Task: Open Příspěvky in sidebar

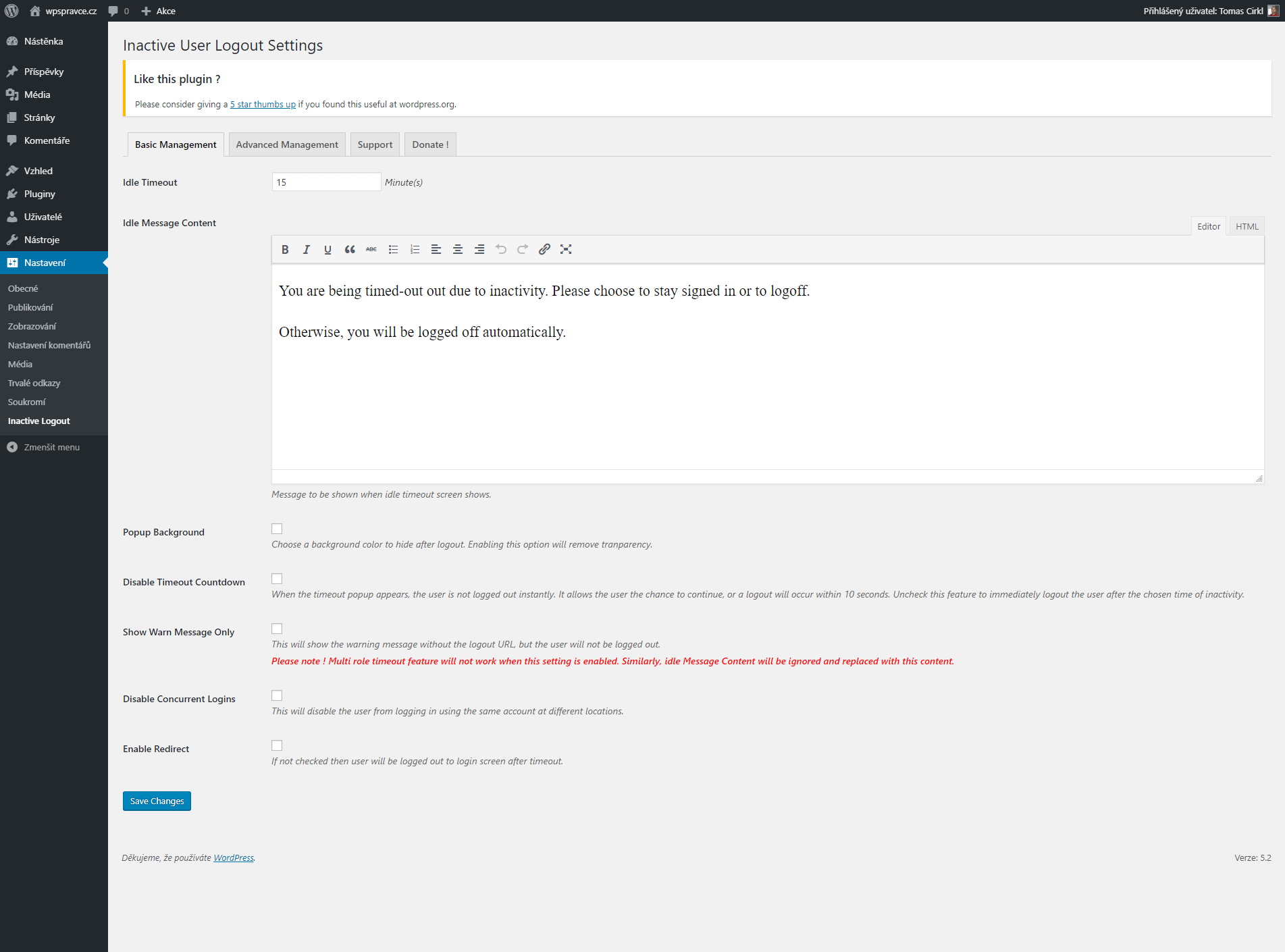Action: [54, 72]
